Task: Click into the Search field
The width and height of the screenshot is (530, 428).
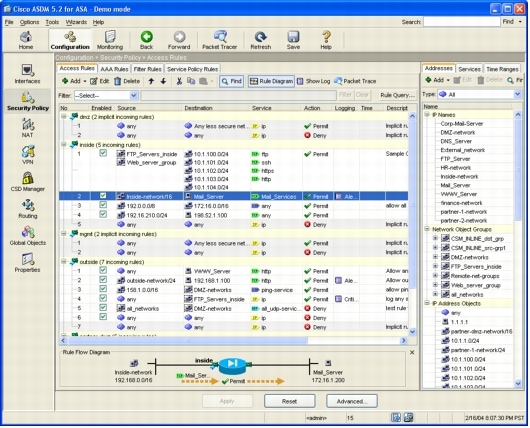Action: [461, 22]
